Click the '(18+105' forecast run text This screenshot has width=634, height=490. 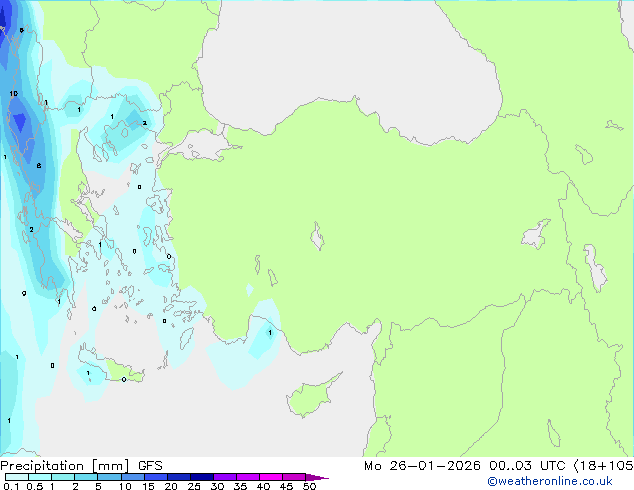(x=603, y=466)
